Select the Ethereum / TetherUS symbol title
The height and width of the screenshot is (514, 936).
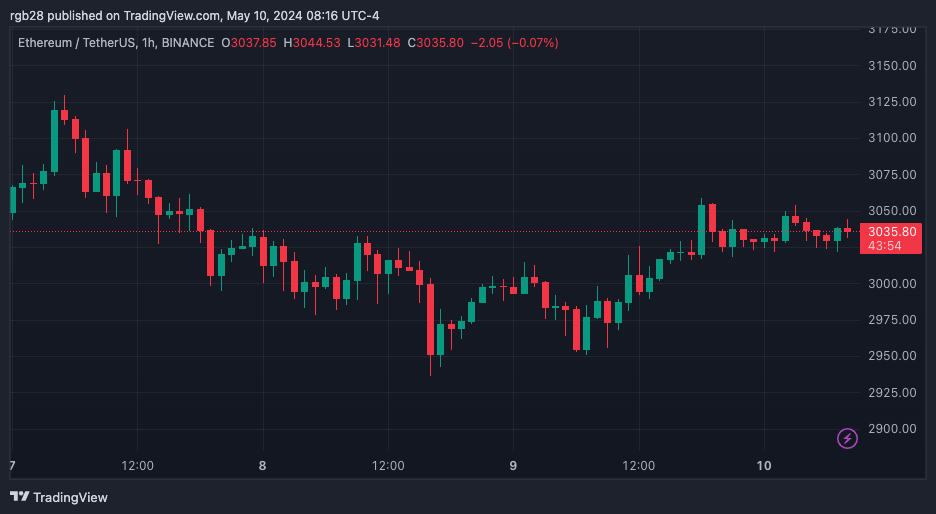pyautogui.click(x=76, y=43)
